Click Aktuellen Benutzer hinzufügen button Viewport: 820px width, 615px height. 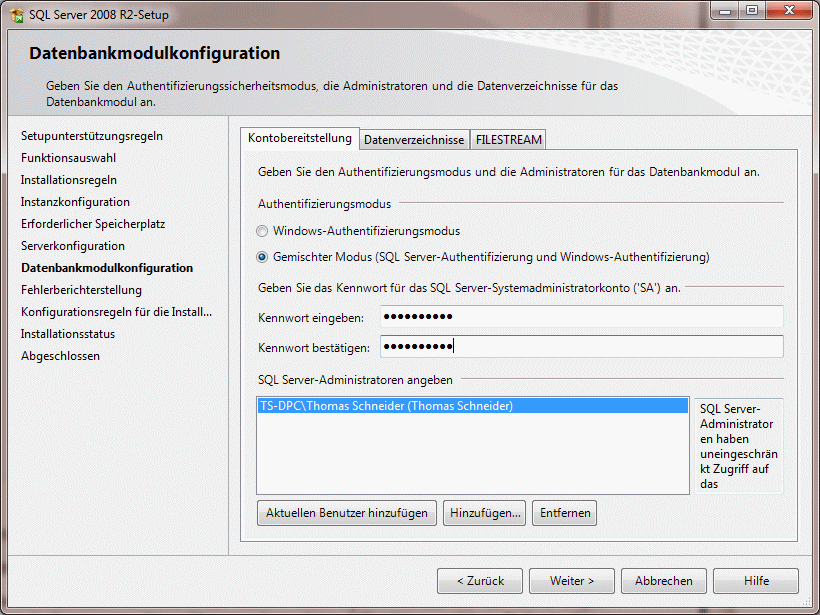(347, 513)
